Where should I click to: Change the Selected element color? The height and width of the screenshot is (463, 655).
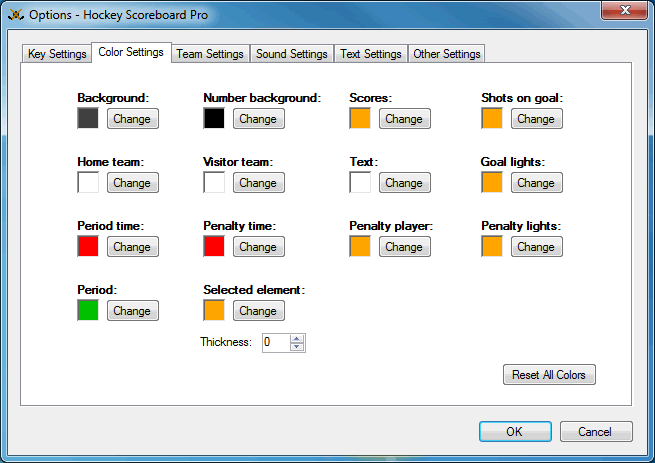(x=259, y=310)
